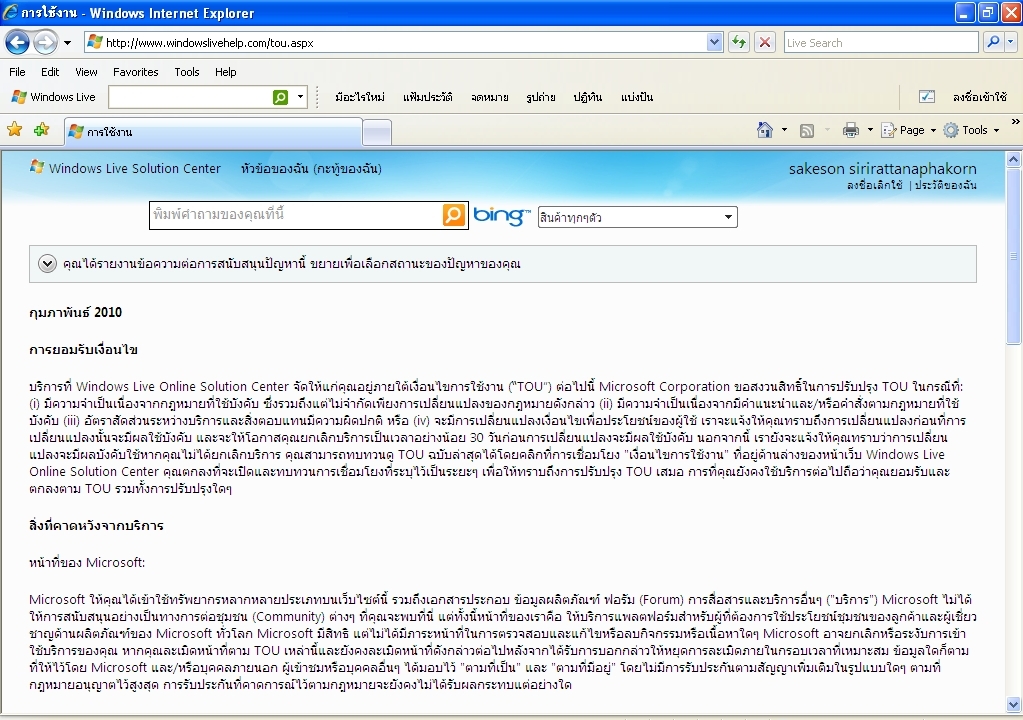1023x720 pixels.
Task: Click the user name sakeson sirirattanaphakorn
Action: (883, 168)
